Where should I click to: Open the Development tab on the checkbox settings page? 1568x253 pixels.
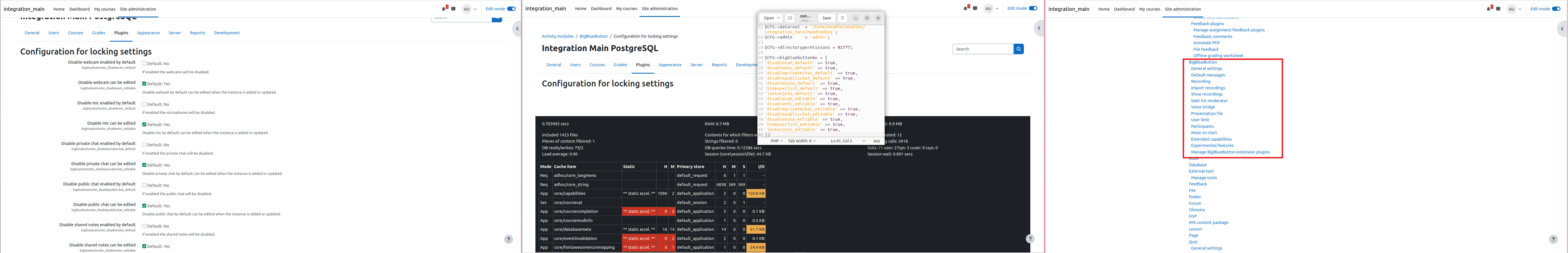pos(227,33)
